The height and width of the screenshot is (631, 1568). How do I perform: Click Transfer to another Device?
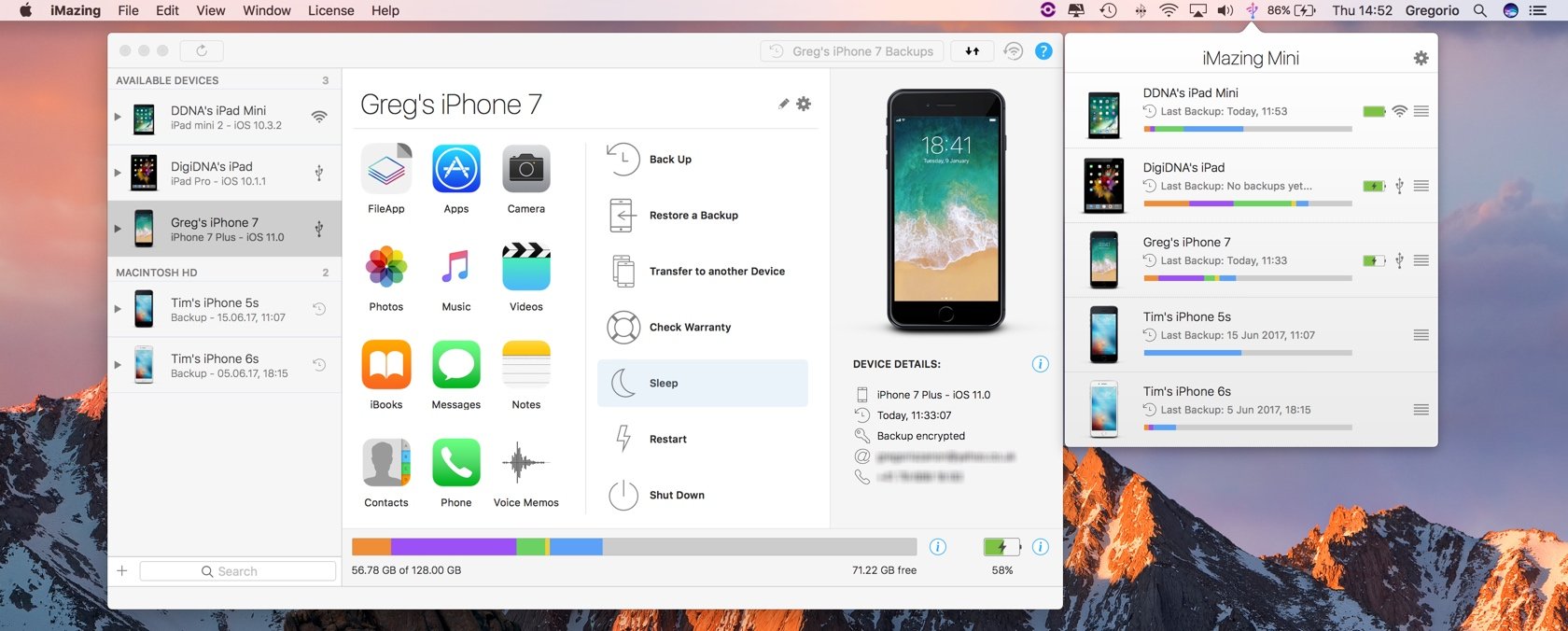pos(703,272)
